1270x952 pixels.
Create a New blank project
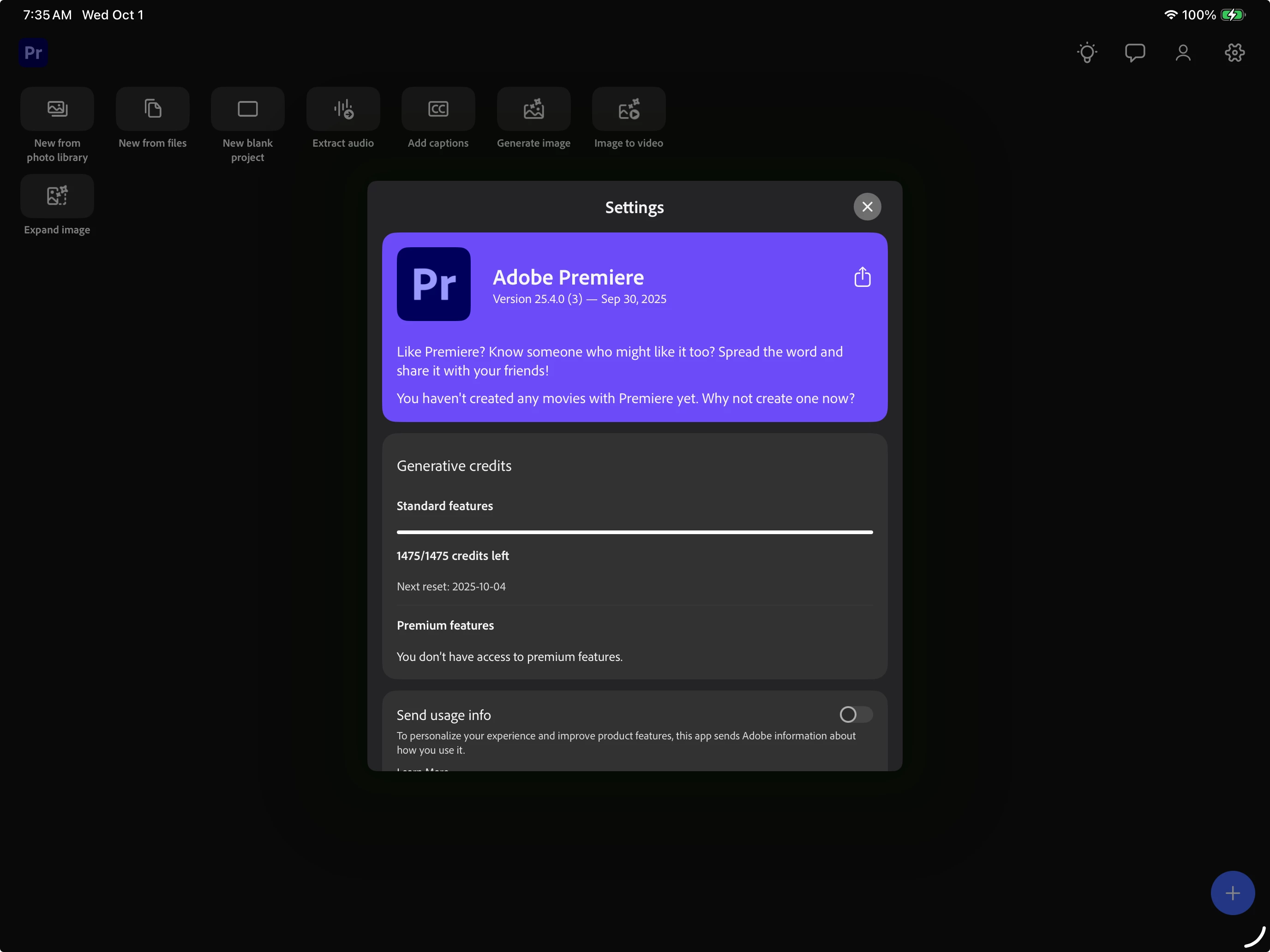(247, 109)
